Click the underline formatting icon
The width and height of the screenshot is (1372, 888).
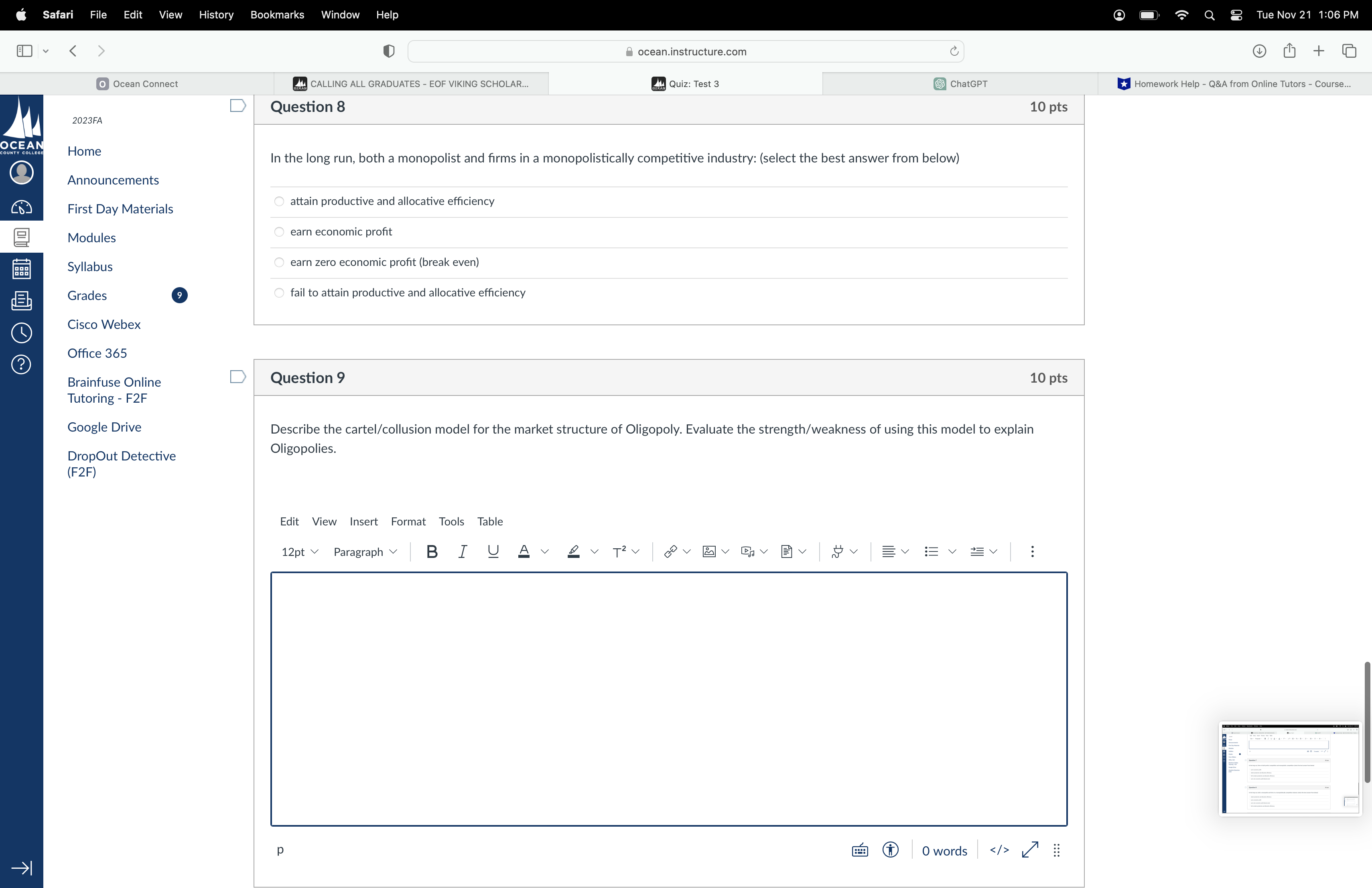tap(493, 551)
